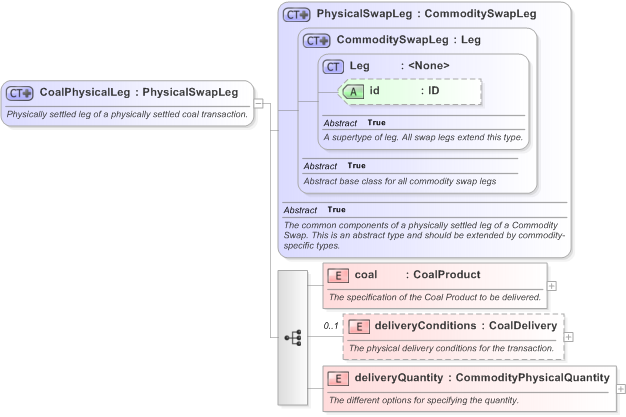
Task: Select the PhysicalSwapLeg : CommoditySwapLeg title
Action: click(x=426, y=14)
